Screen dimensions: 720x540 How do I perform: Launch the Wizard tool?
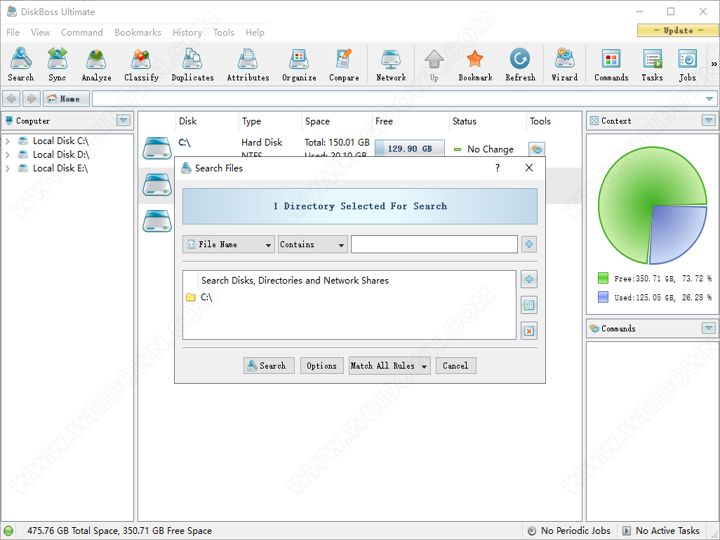564,65
